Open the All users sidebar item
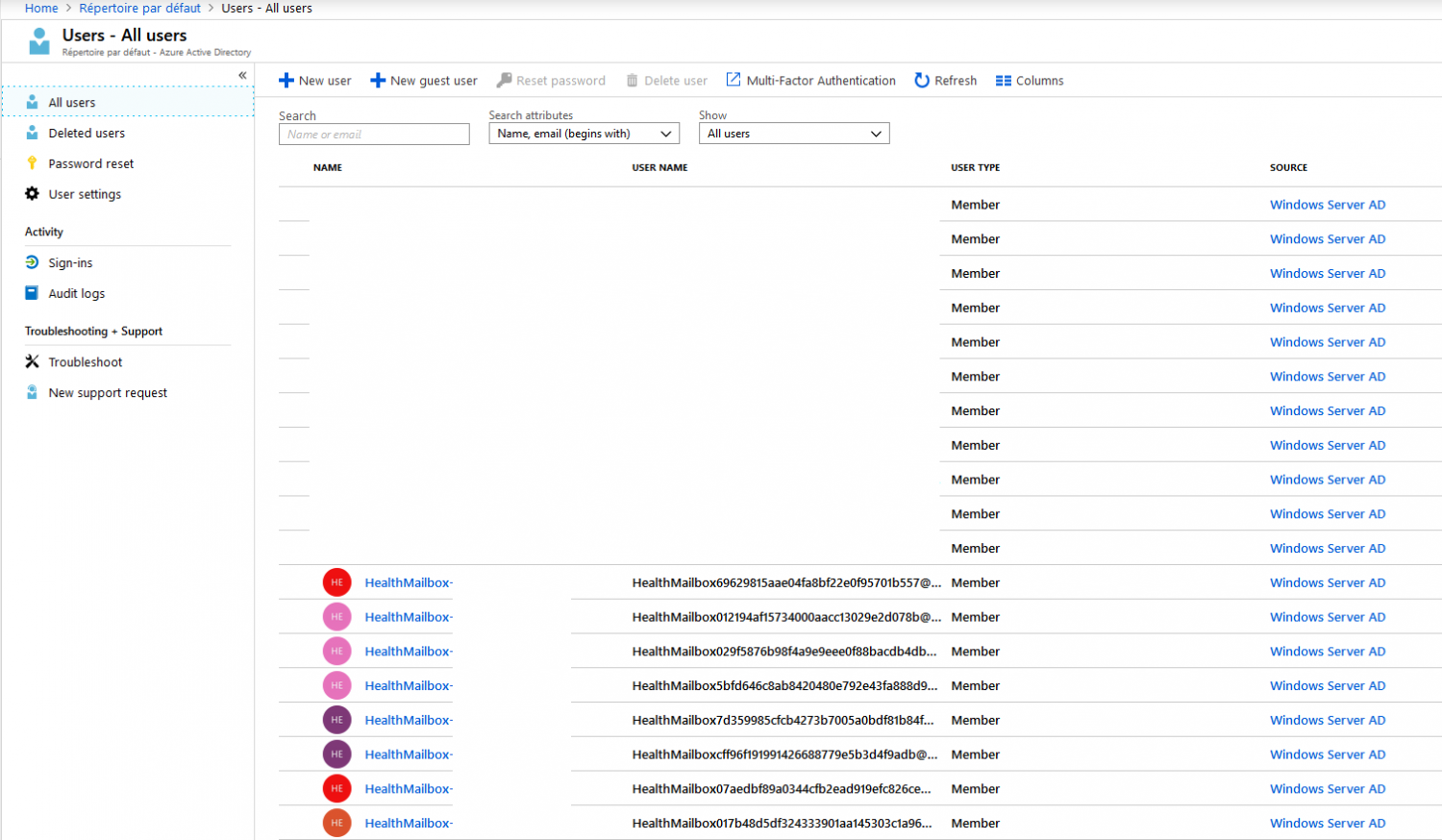The width and height of the screenshot is (1442, 840). click(x=128, y=102)
